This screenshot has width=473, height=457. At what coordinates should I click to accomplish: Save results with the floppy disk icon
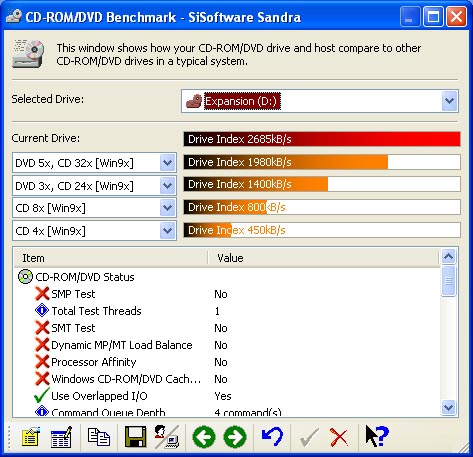pos(135,436)
